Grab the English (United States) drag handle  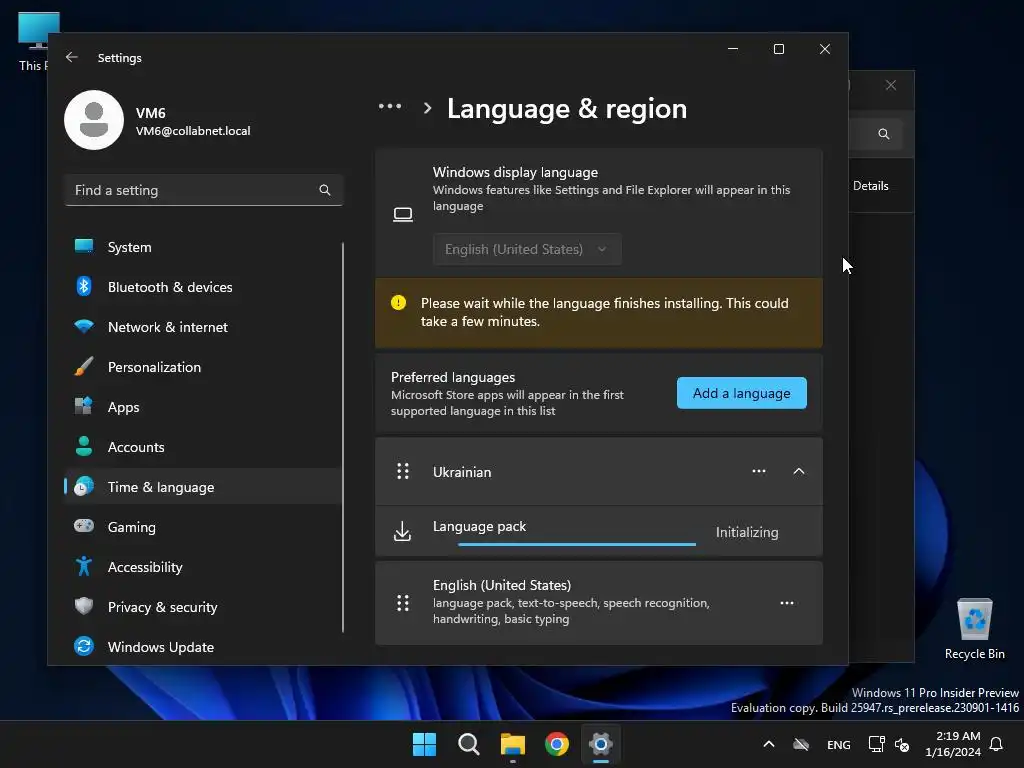[403, 603]
